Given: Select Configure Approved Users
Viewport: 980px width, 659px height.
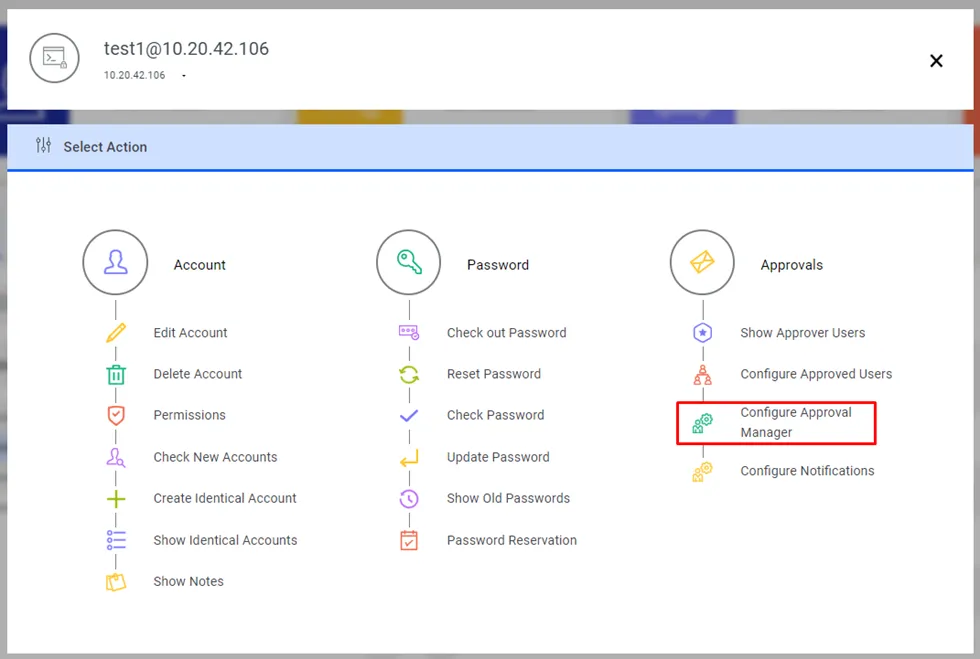Looking at the screenshot, I should pyautogui.click(x=816, y=374).
